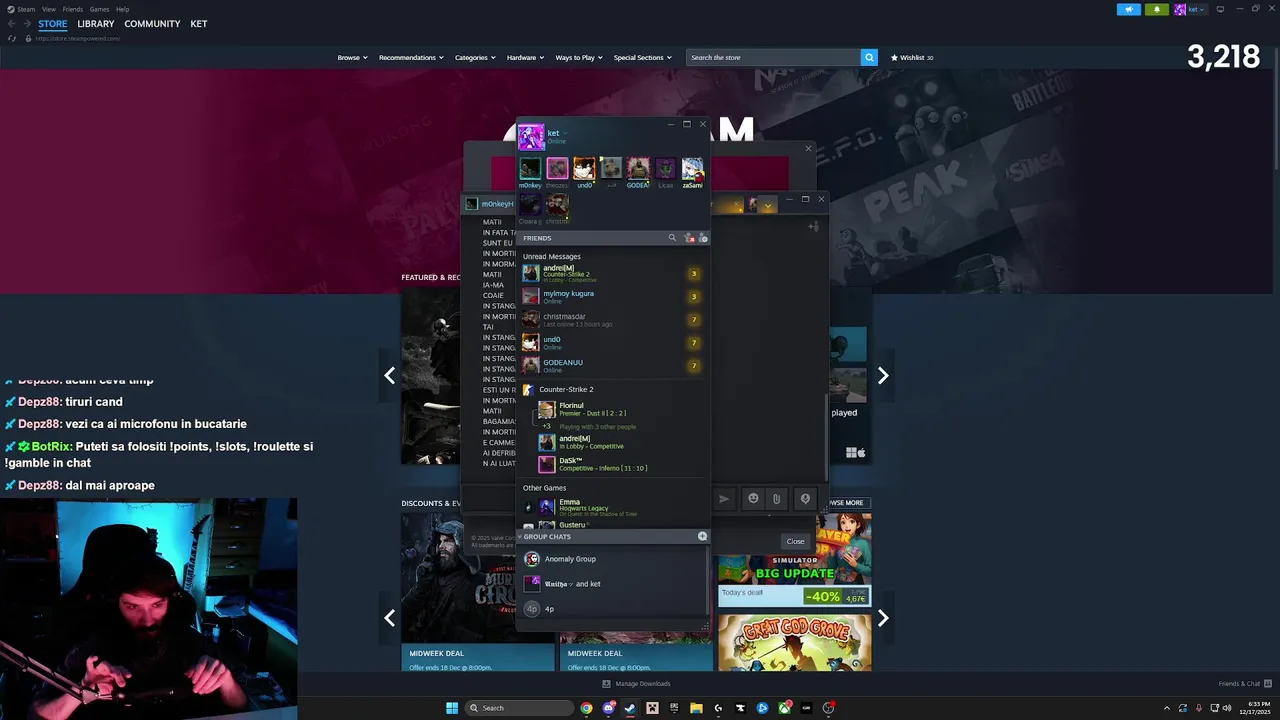Go back with the navigation arrow
The width and height of the screenshot is (1280, 720).
coord(12,23)
